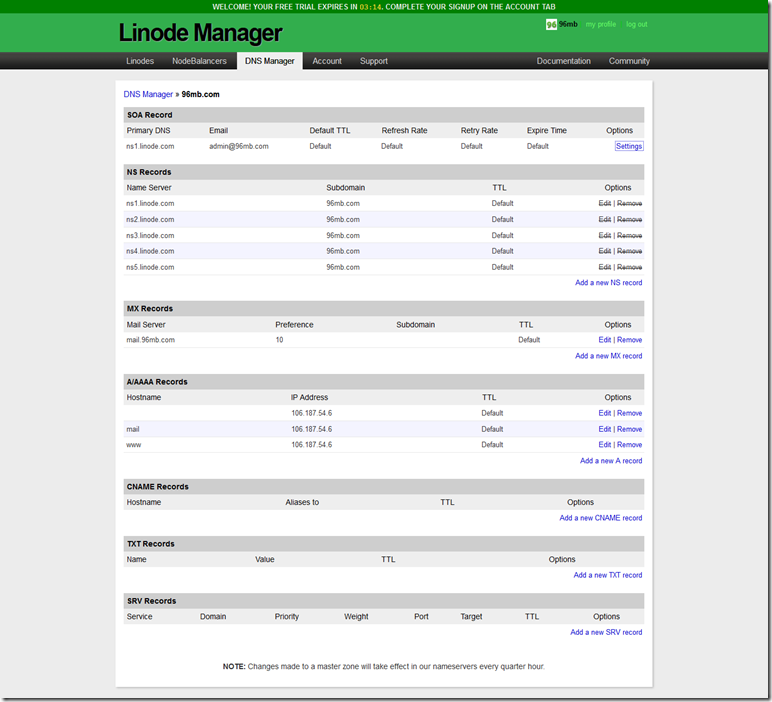Image resolution: width=772 pixels, height=702 pixels.
Task: Click the DNS Manager breadcrumb link
Action: coord(148,94)
